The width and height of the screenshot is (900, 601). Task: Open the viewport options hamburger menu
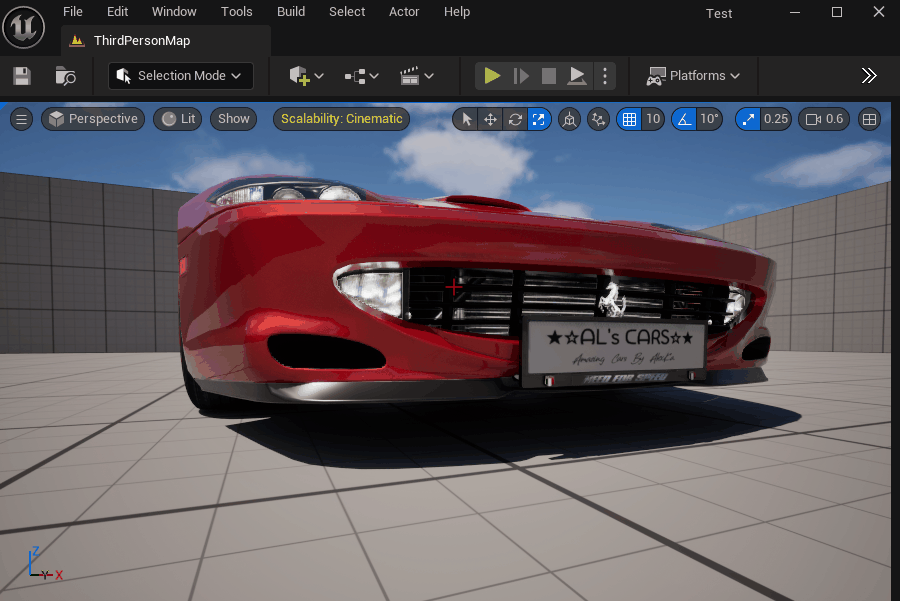21,119
